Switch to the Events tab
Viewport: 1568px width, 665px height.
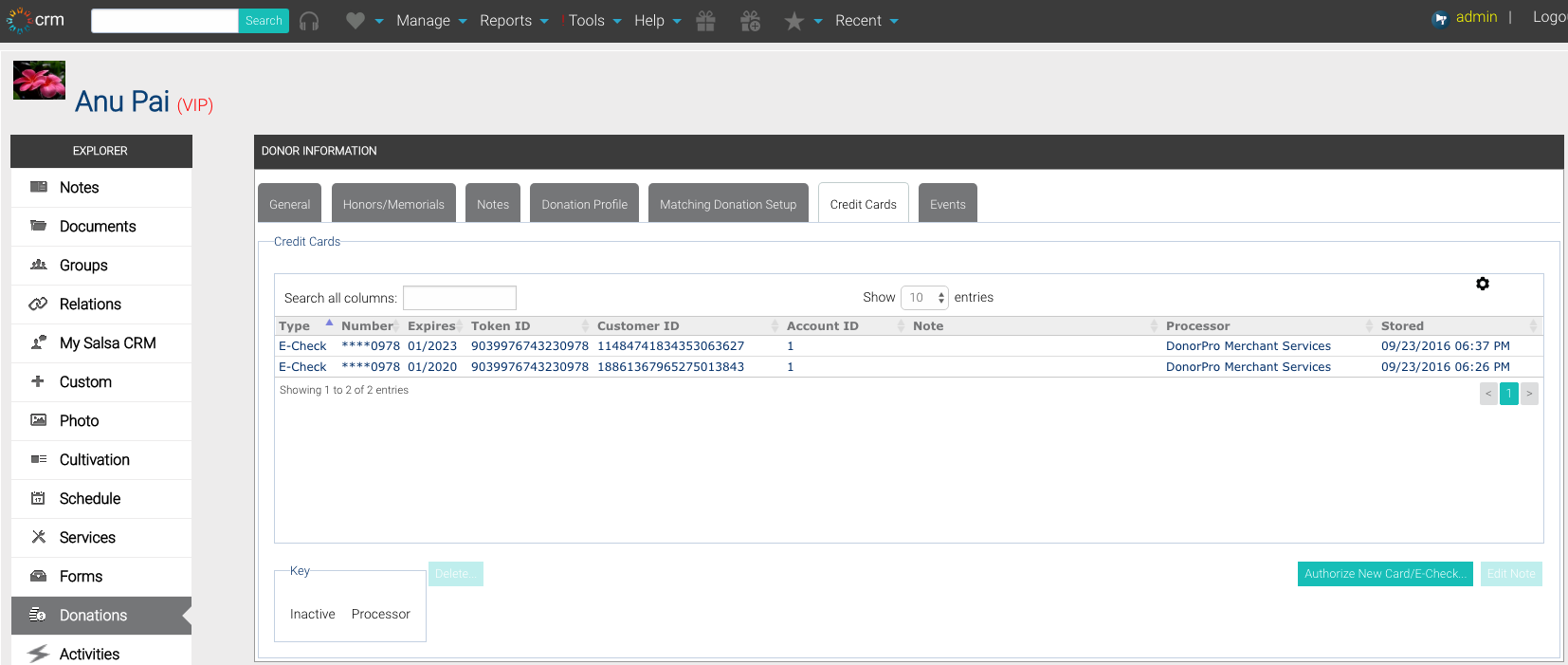click(x=948, y=203)
